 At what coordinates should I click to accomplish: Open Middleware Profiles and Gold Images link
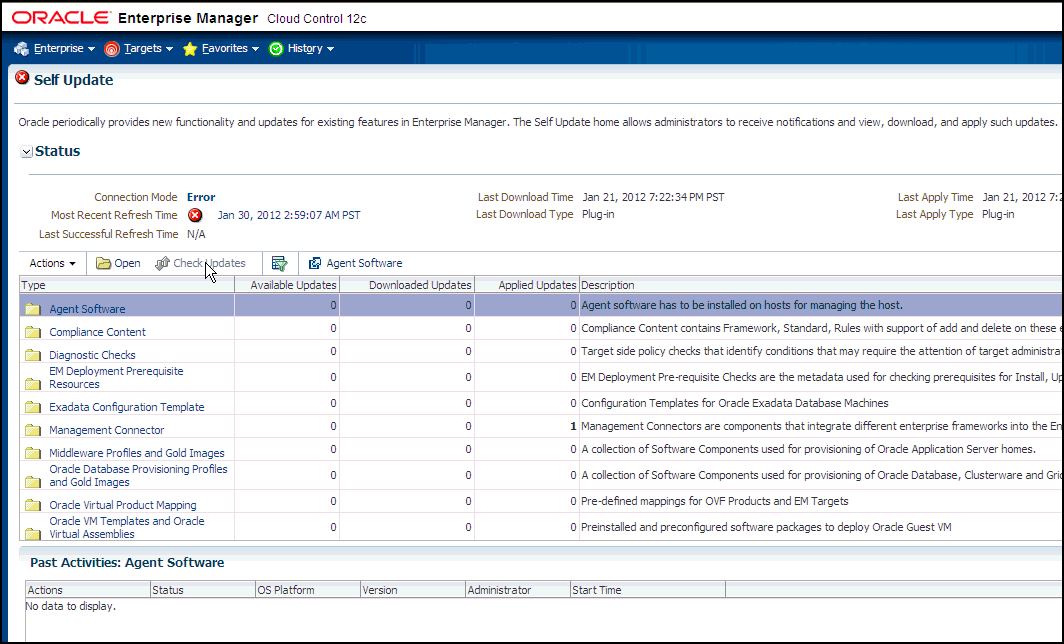click(136, 453)
